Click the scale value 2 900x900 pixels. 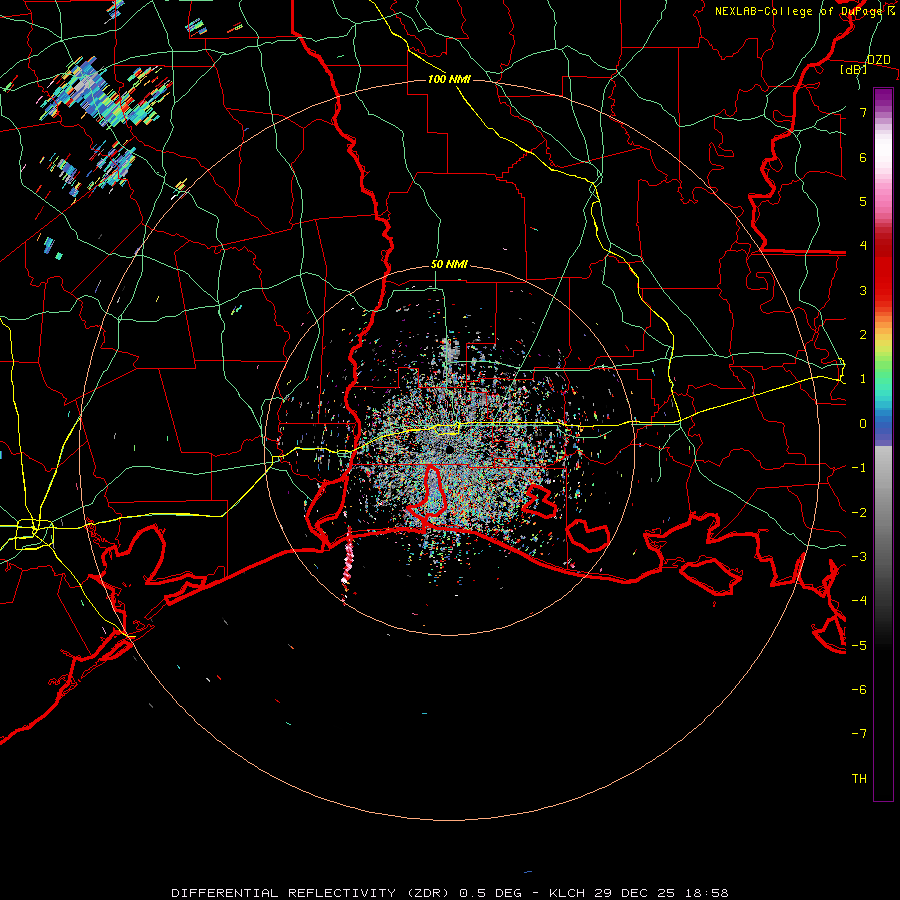coord(863,335)
